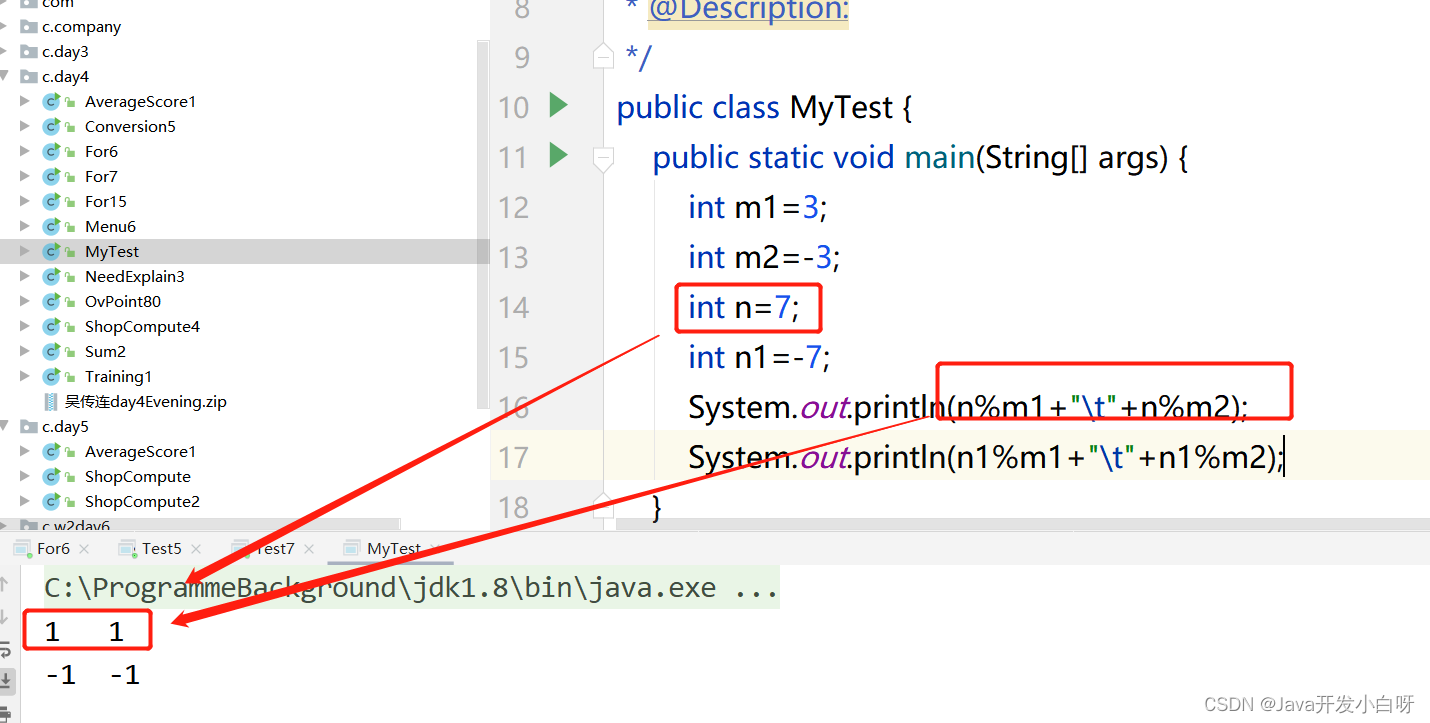Screen dimensions: 1430x723
Task: Click AverageScore1 class icon under c.day4
Action: [x=52, y=102]
